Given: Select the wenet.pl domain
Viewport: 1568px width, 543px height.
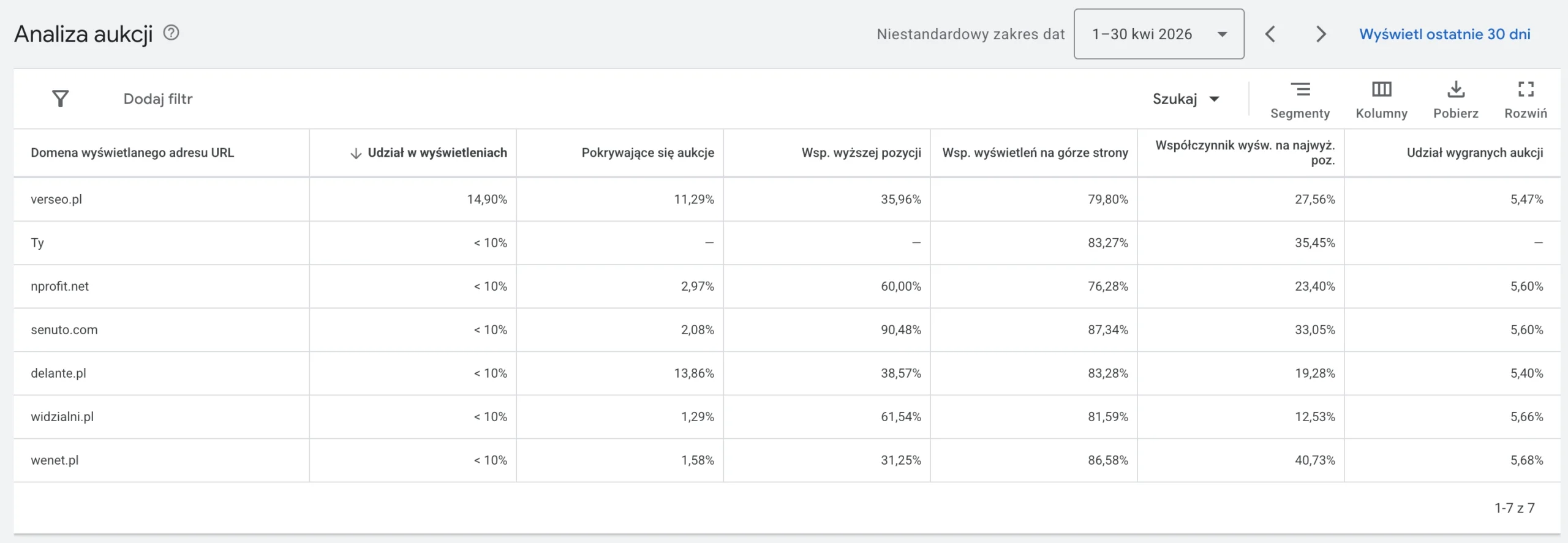Looking at the screenshot, I should [x=55, y=460].
